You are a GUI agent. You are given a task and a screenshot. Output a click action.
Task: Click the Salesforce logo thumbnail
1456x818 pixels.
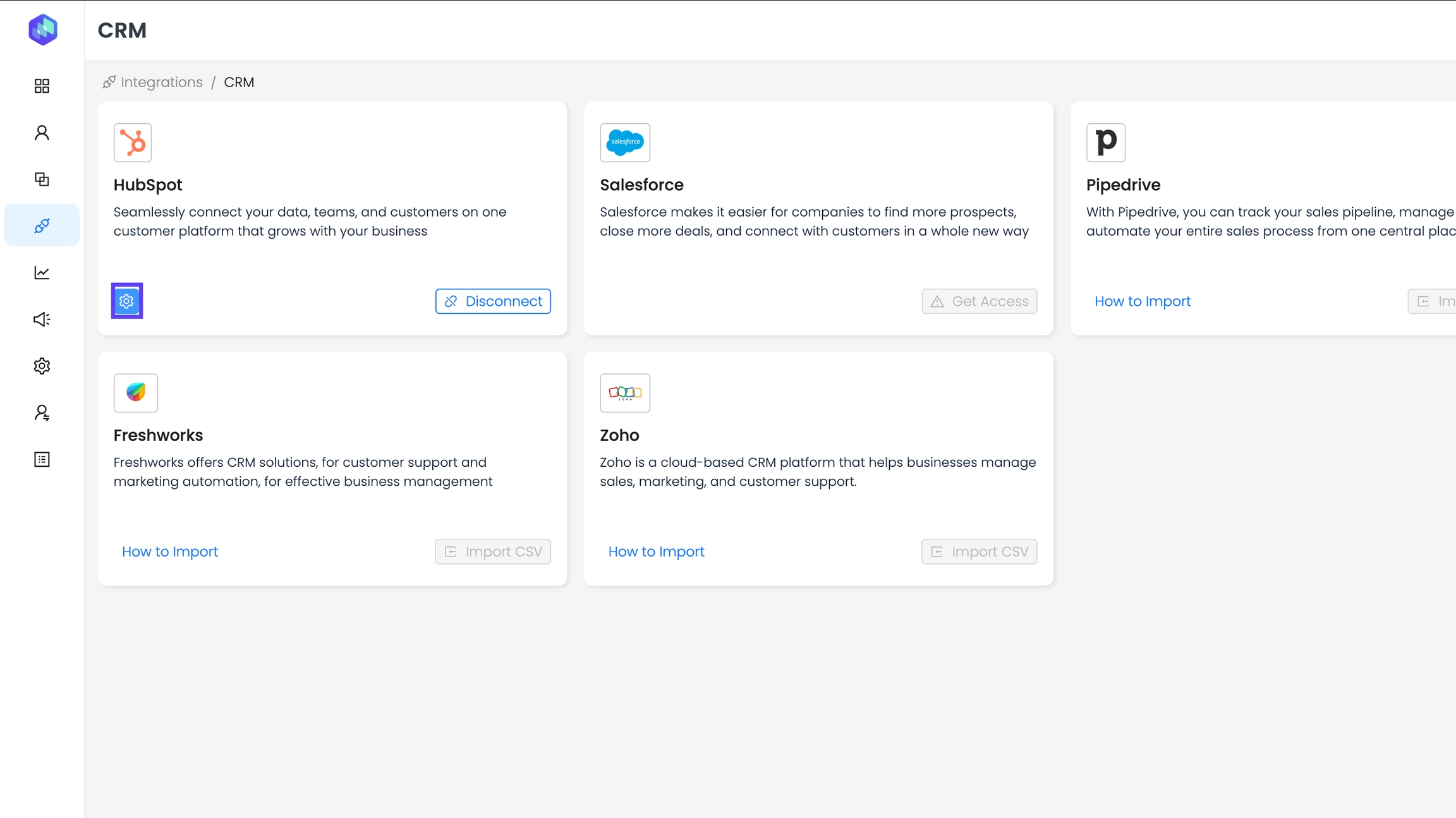[625, 142]
